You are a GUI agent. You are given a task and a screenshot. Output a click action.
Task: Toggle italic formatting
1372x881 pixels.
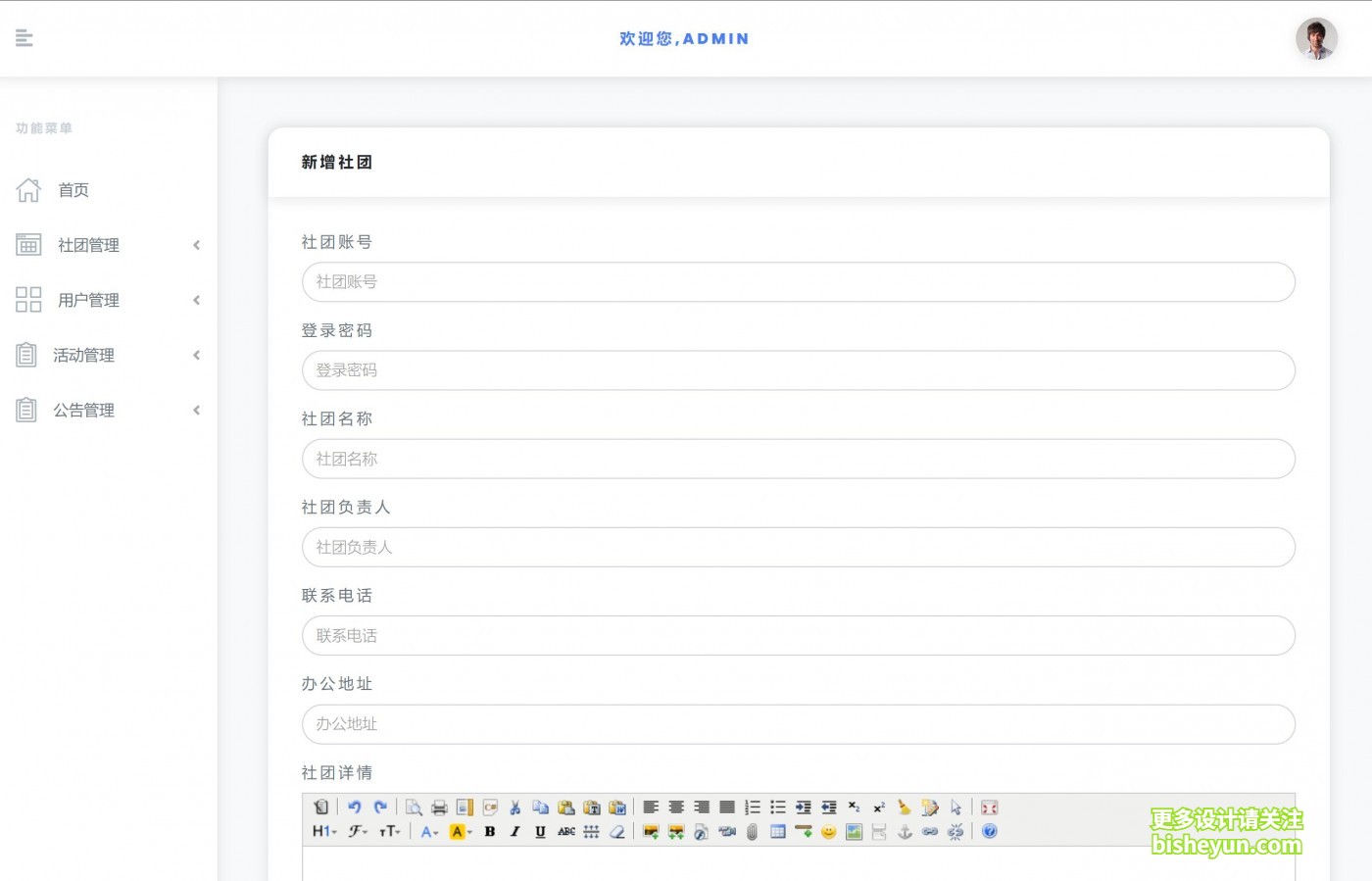coord(515,831)
